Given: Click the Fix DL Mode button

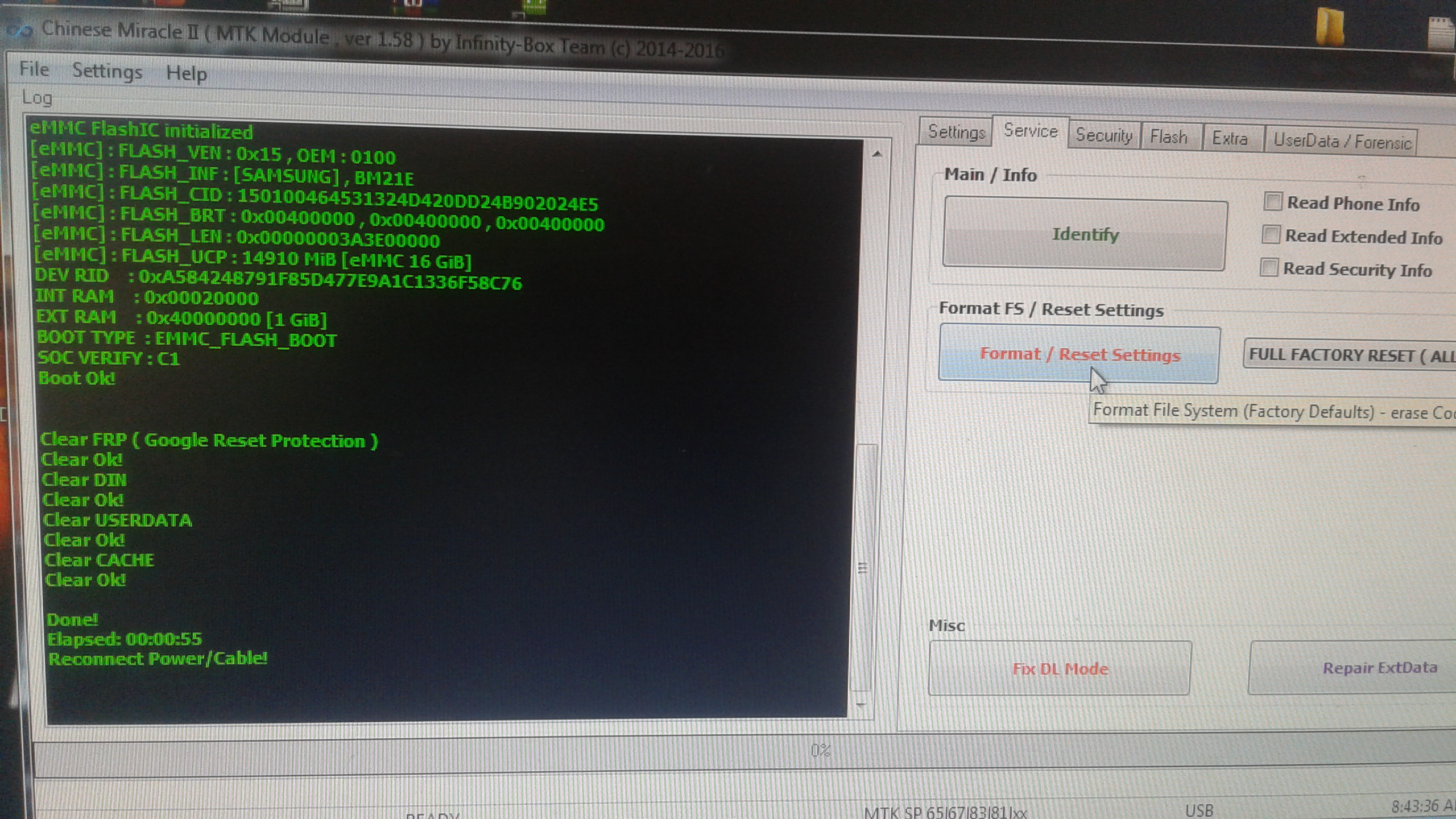Looking at the screenshot, I should pos(1060,668).
